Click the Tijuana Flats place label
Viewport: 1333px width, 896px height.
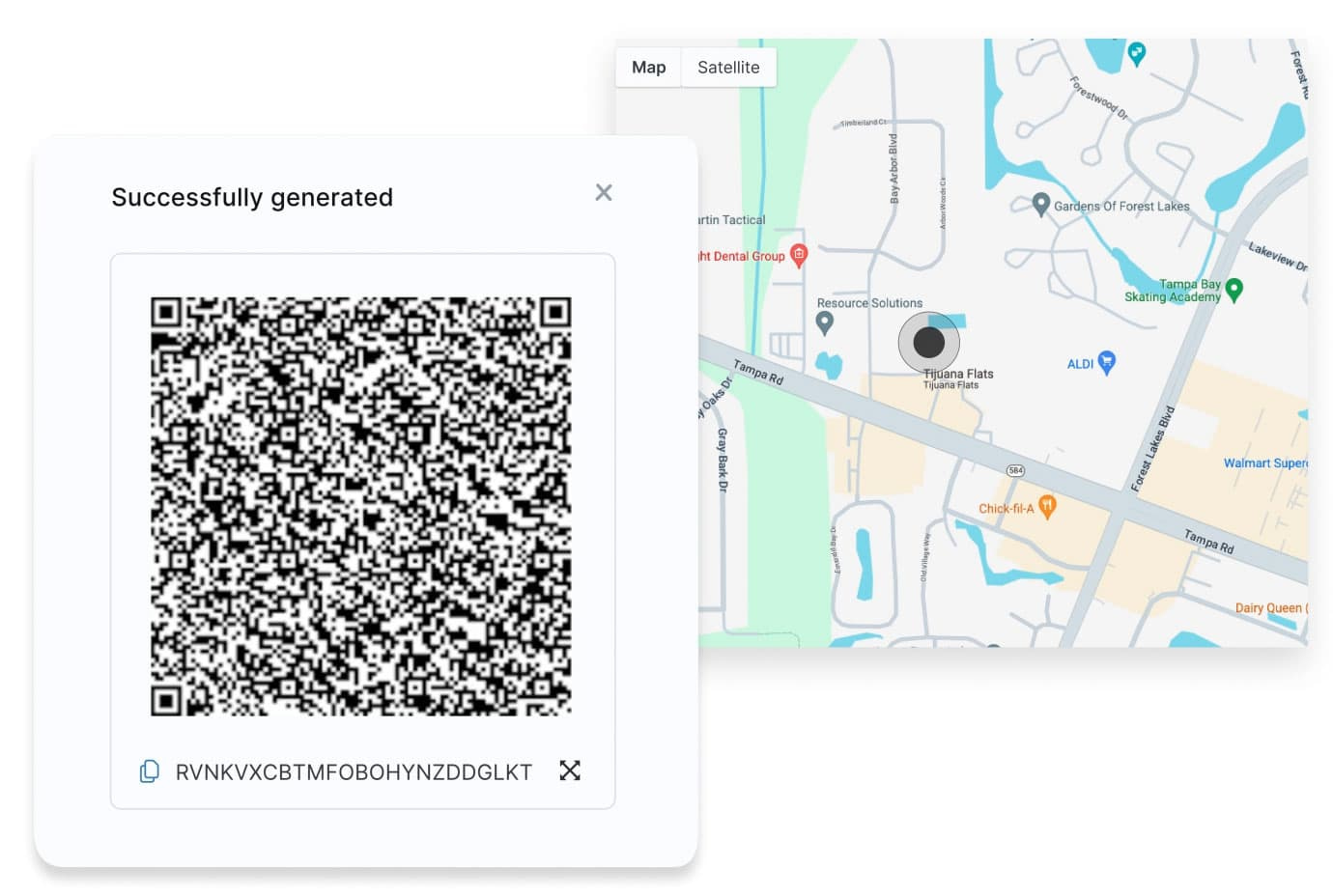(957, 375)
